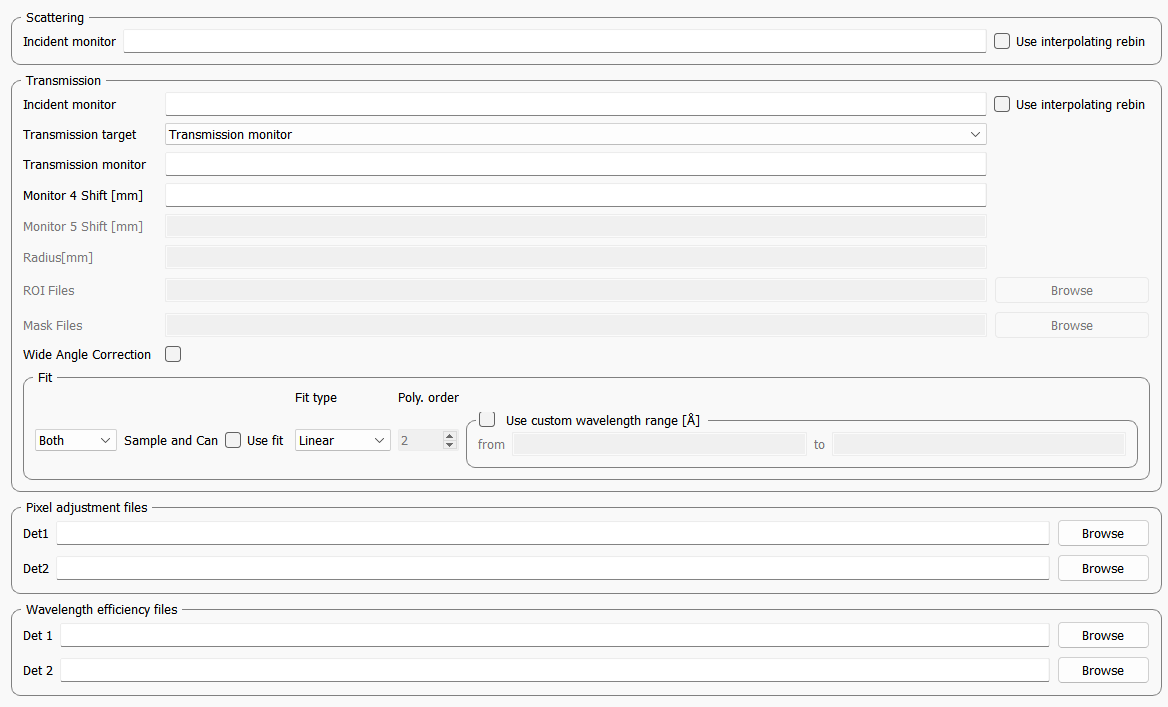Browse for Det 1 wavelength efficiency file

coord(1102,636)
